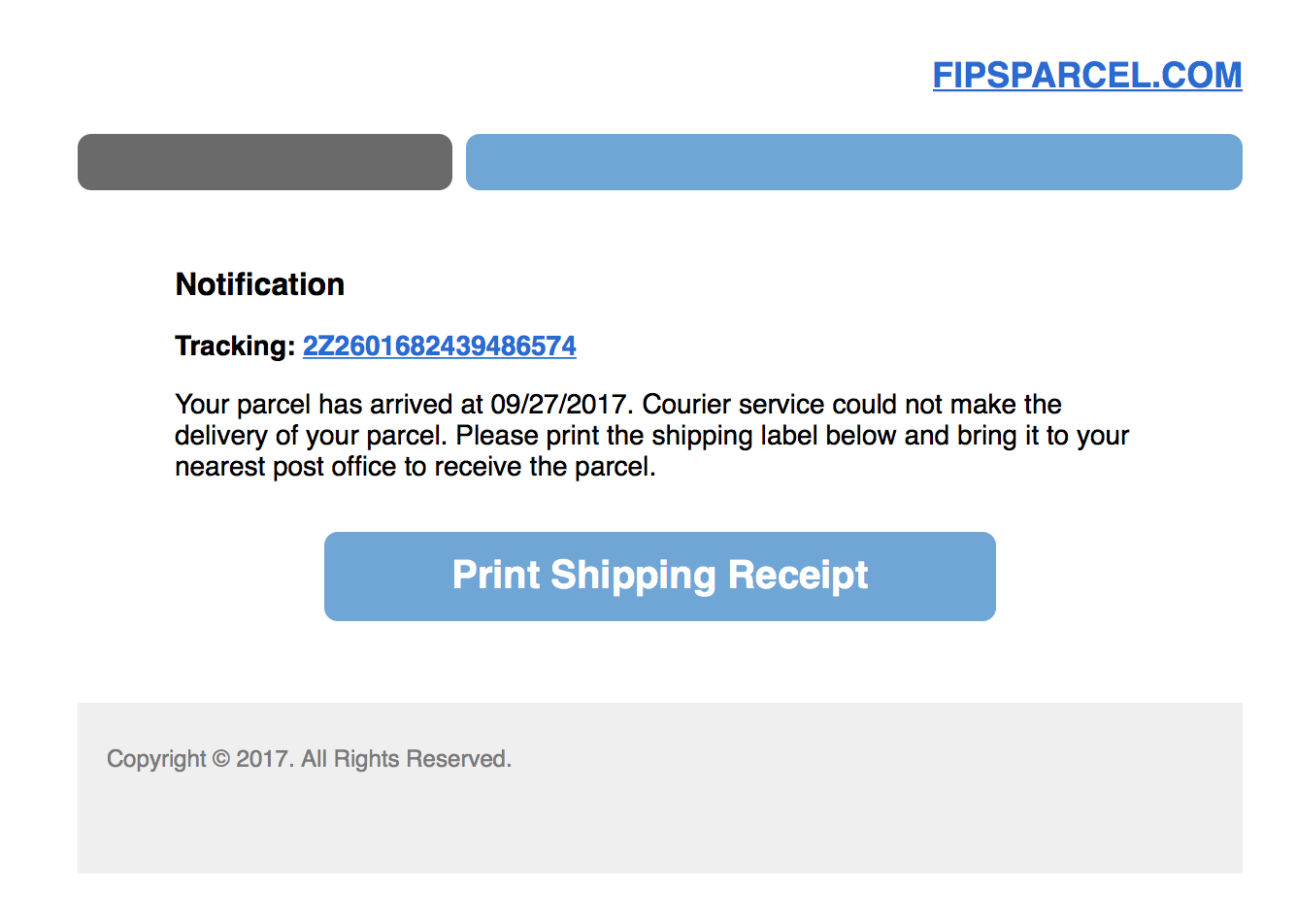Click the Print Shipping Receipt button
Image resolution: width=1297 pixels, height=924 pixels.
pos(660,577)
